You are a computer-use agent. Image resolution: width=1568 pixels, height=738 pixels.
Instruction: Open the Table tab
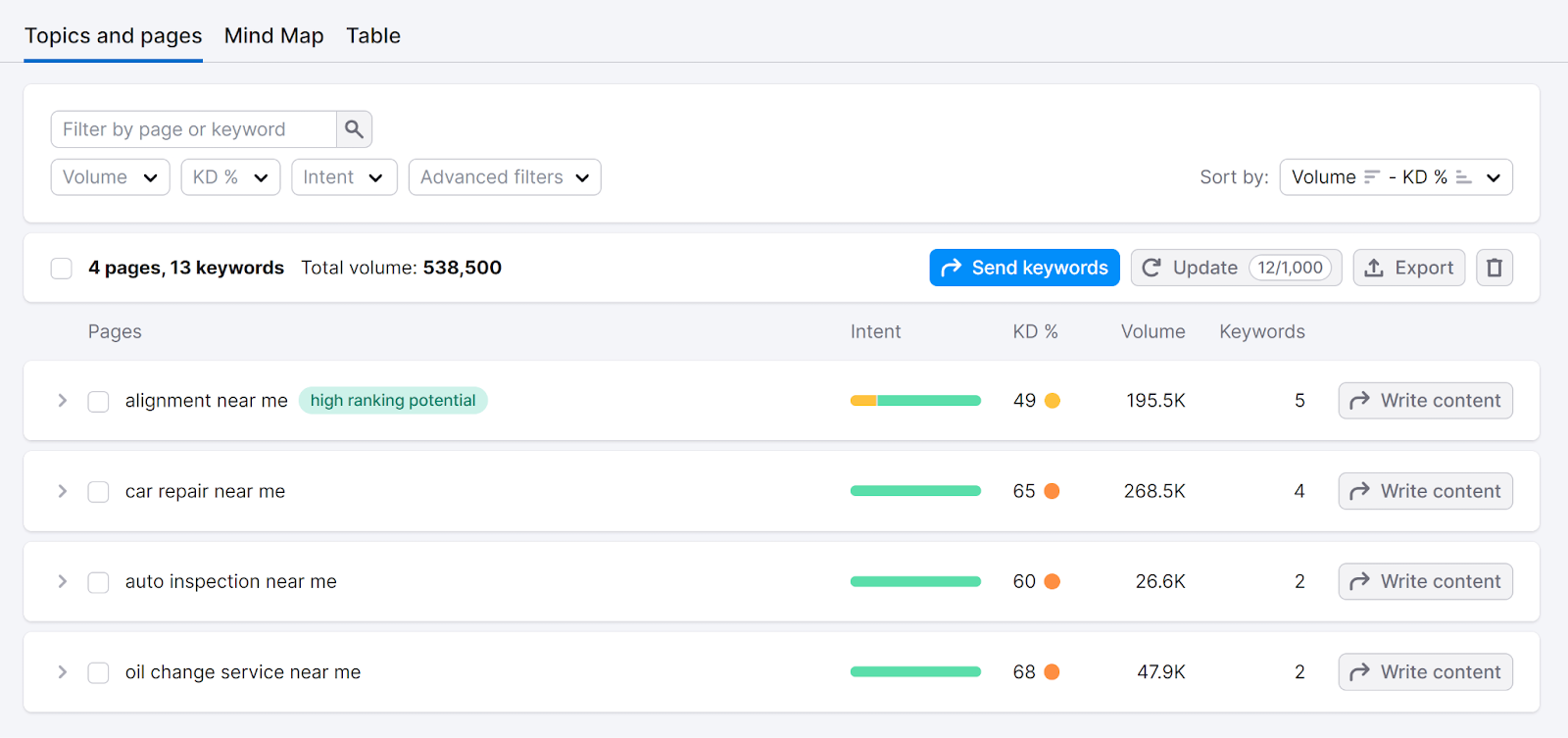point(372,36)
